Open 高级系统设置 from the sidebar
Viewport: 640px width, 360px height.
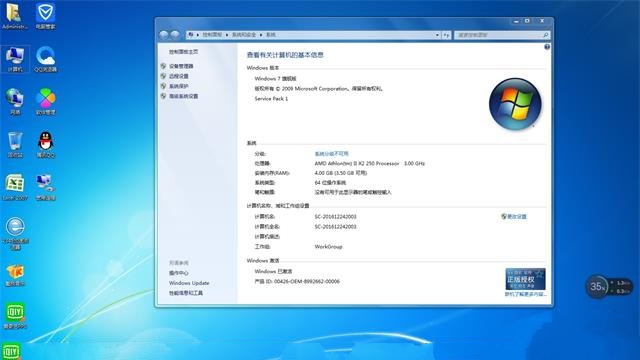coord(184,96)
